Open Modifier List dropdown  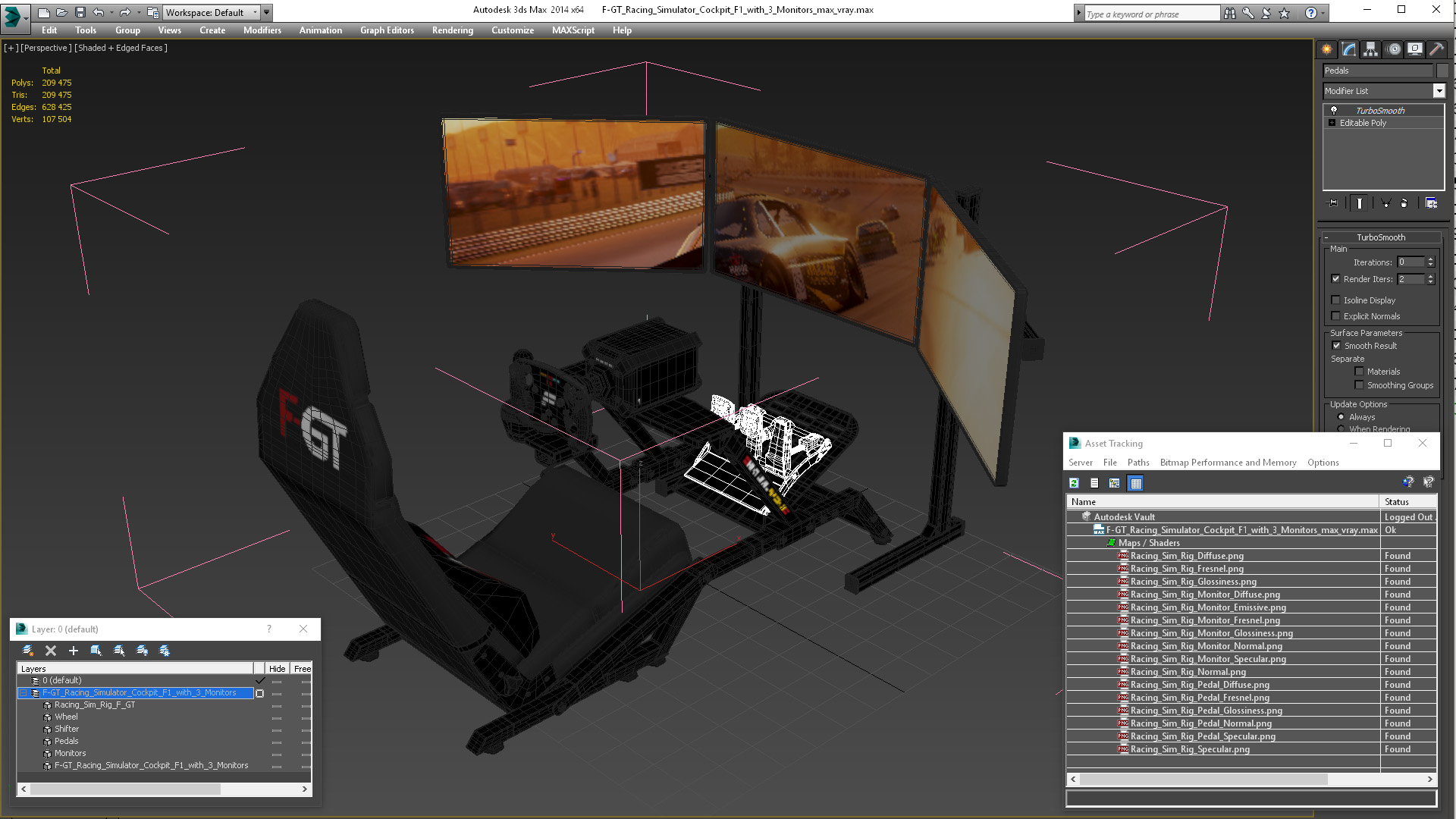1439,91
